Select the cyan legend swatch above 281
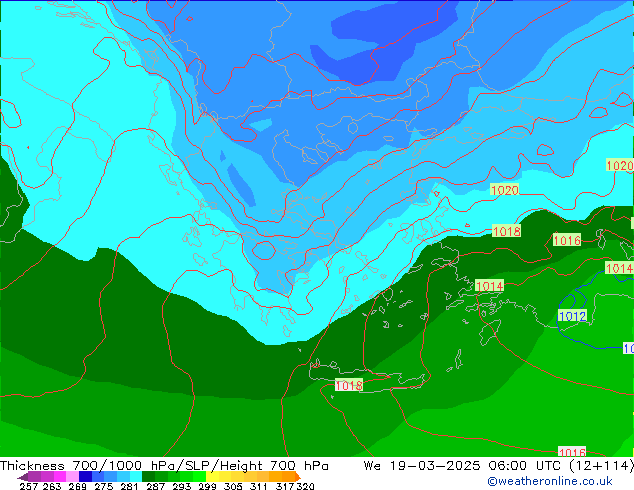 point(136,476)
